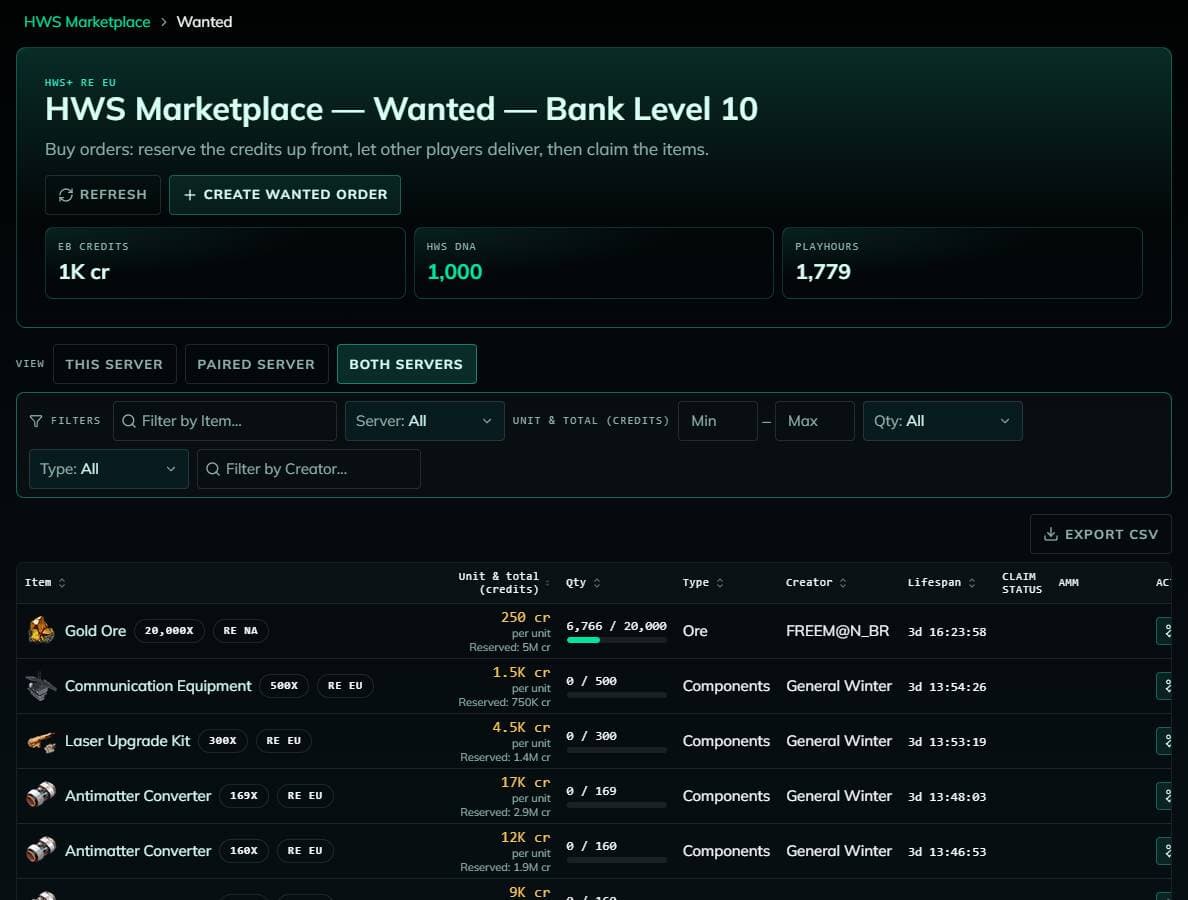Sort by the Type column arrows
The image size is (1188, 900).
click(720, 583)
